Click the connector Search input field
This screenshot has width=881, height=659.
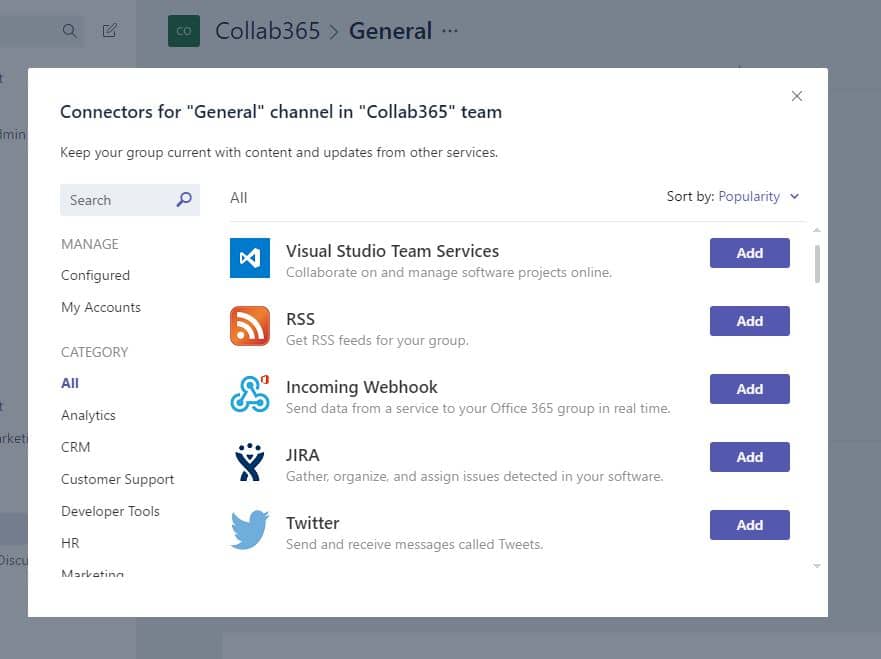pyautogui.click(x=130, y=200)
